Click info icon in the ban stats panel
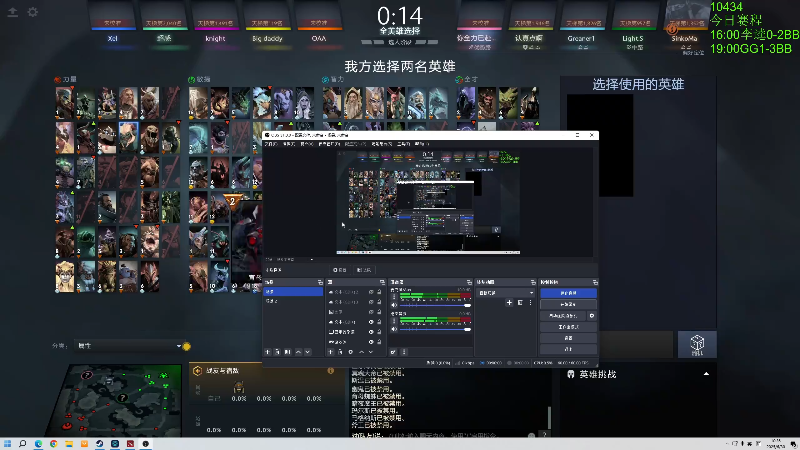Image resolution: width=800 pixels, height=450 pixels. (x=331, y=370)
